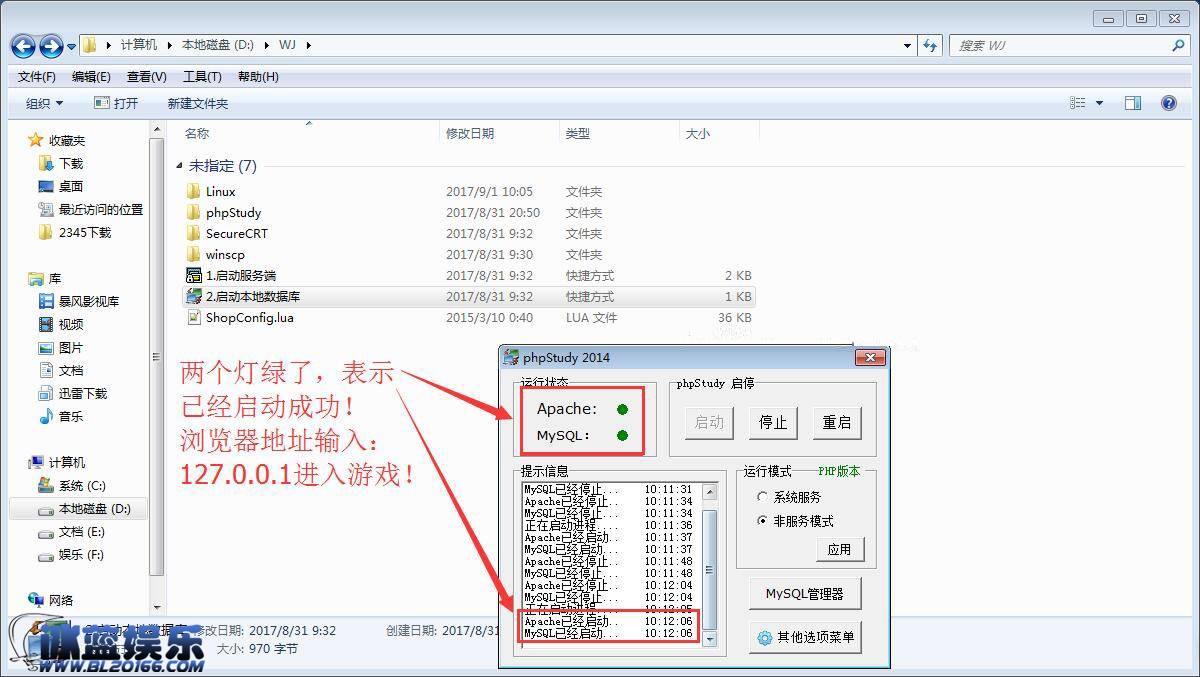Open the 编辑(E) menu
The image size is (1200, 677).
pos(91,77)
